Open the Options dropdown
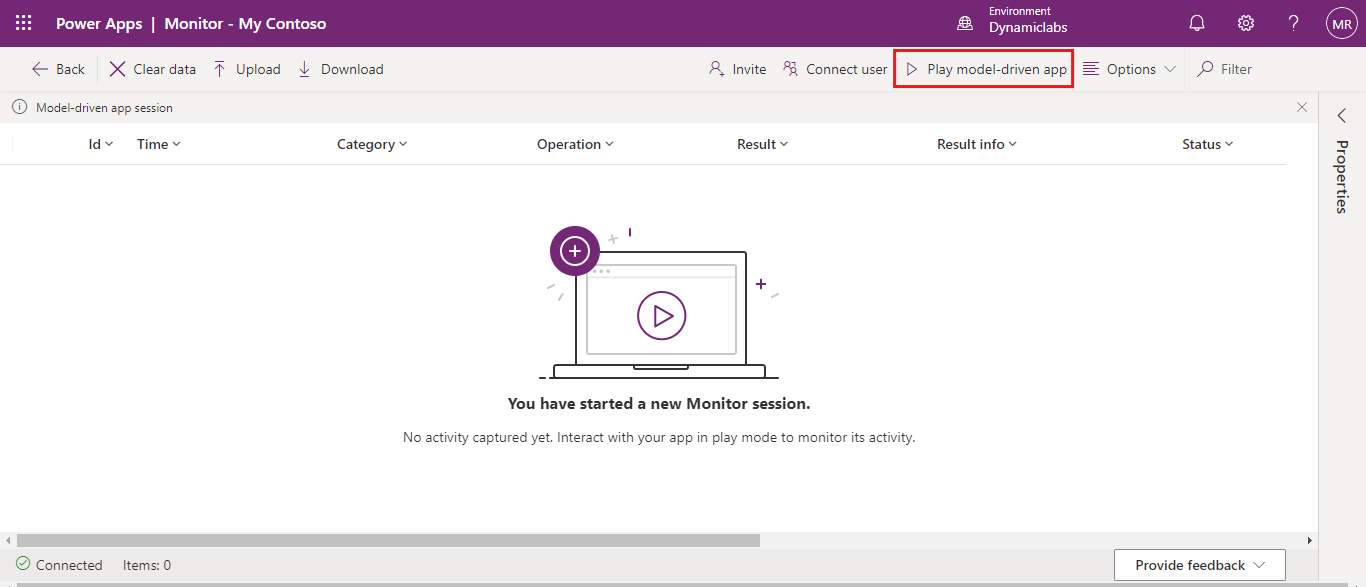This screenshot has height=587, width=1366. [1129, 69]
